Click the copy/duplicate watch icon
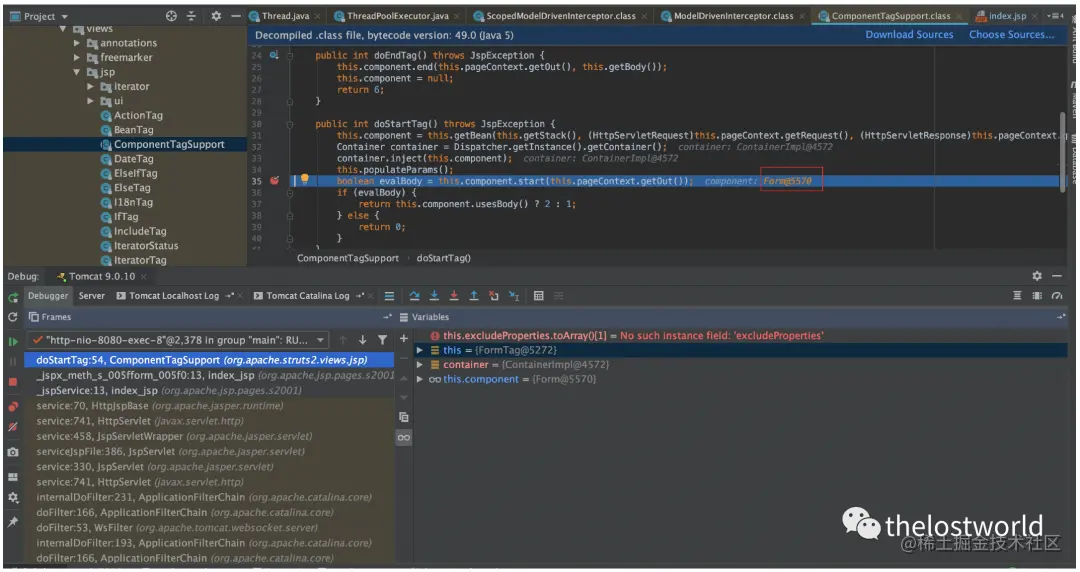The height and width of the screenshot is (572, 1080). tap(404, 417)
